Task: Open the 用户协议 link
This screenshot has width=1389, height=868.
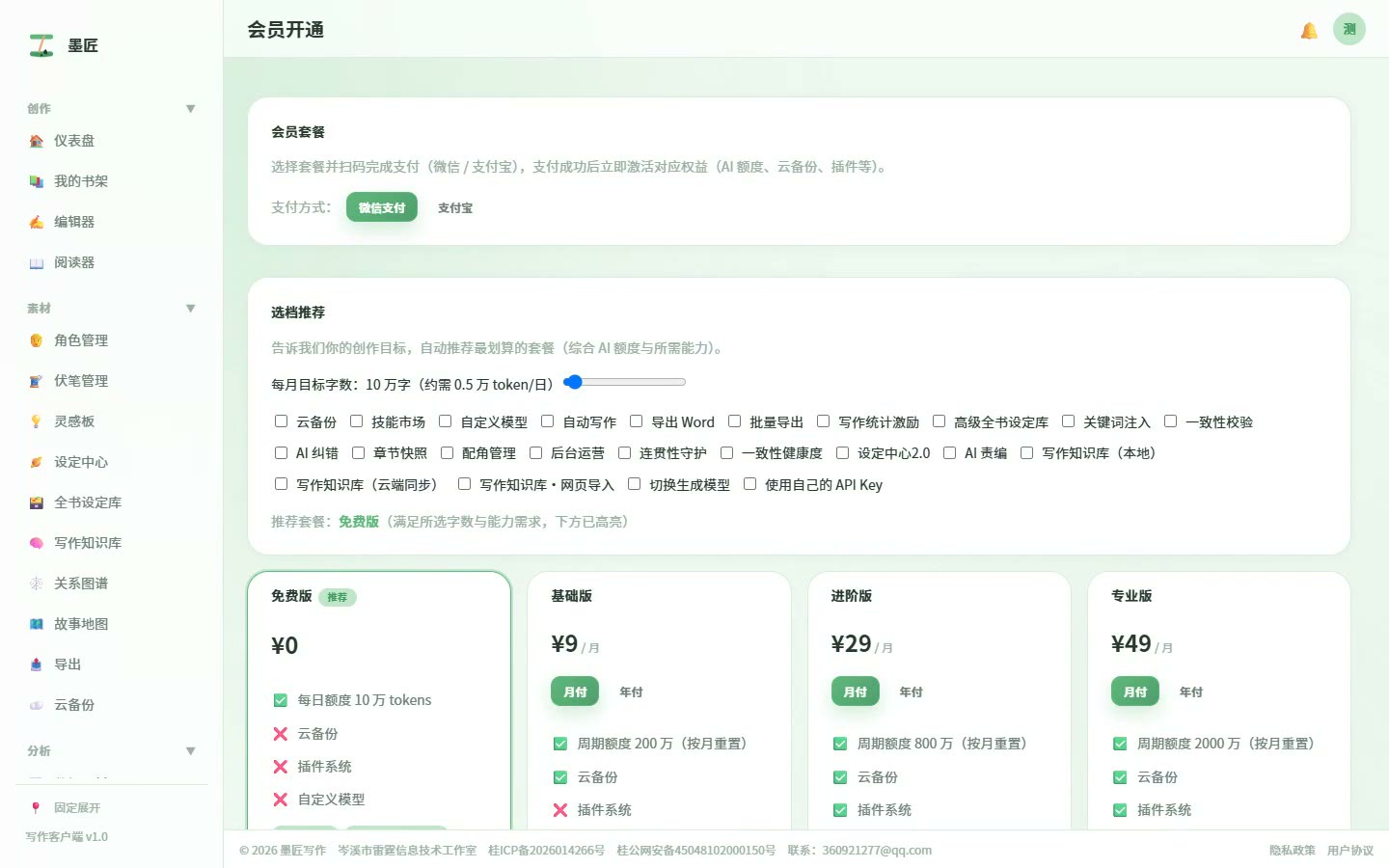Action: [1350, 851]
